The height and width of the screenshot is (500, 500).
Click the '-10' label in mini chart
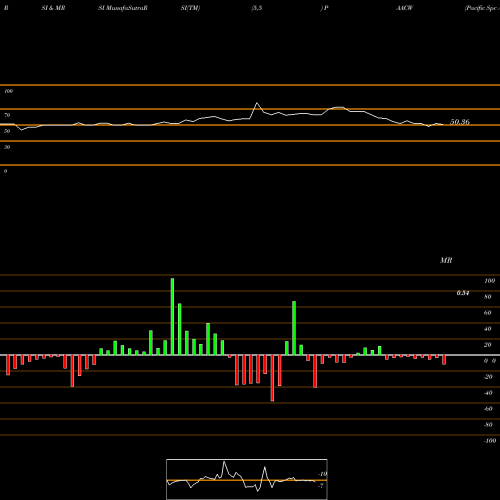tap(322, 474)
